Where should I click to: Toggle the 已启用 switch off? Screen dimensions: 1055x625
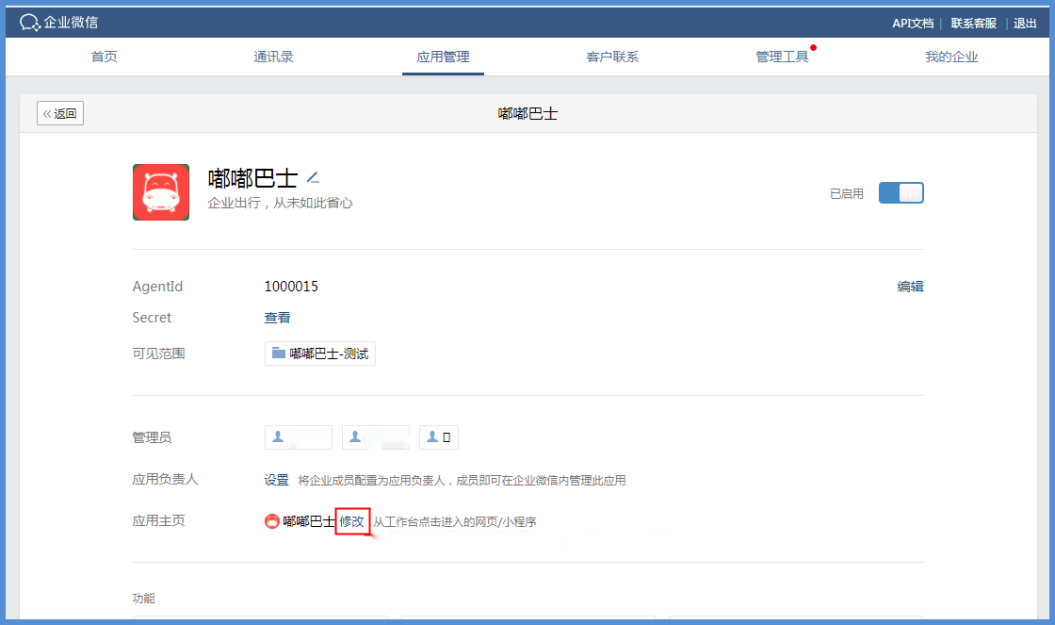[x=901, y=193]
